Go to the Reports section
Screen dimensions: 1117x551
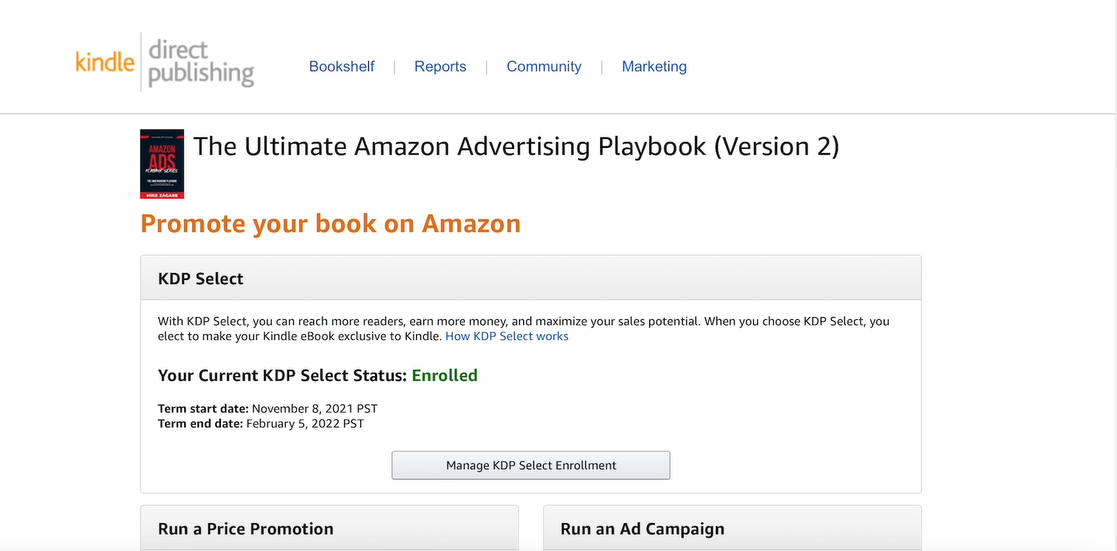[x=440, y=66]
